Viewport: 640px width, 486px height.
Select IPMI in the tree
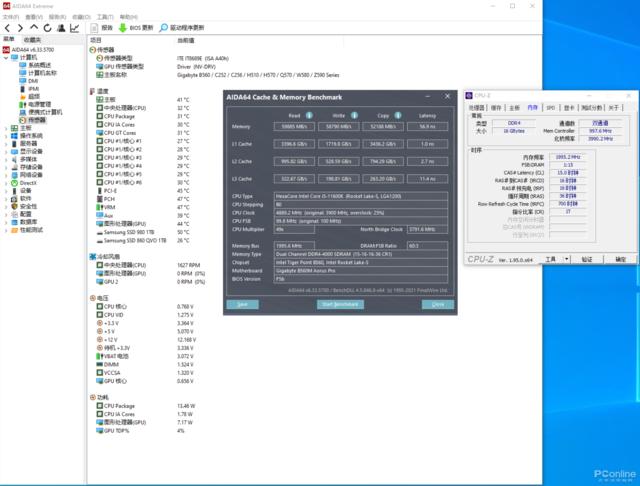pyautogui.click(x=29, y=89)
